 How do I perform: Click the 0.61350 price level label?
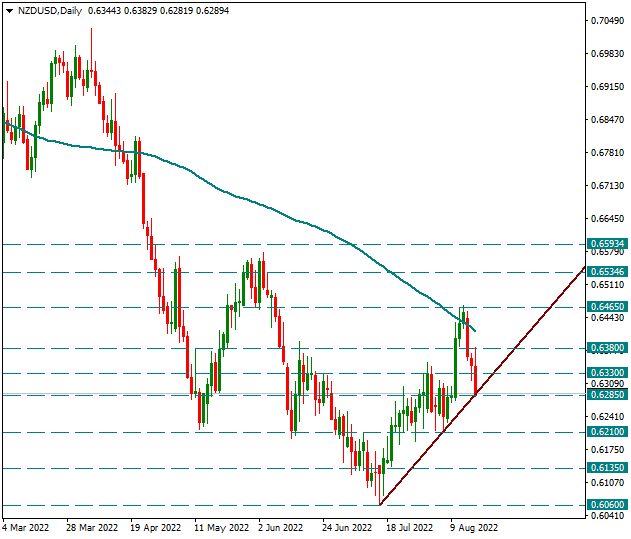click(608, 468)
